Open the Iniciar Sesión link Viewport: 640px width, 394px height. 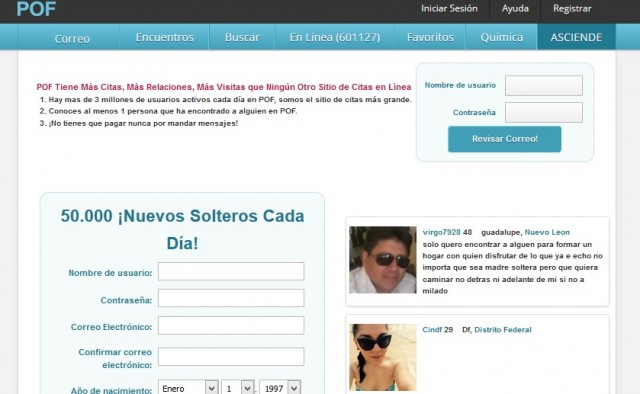(449, 9)
